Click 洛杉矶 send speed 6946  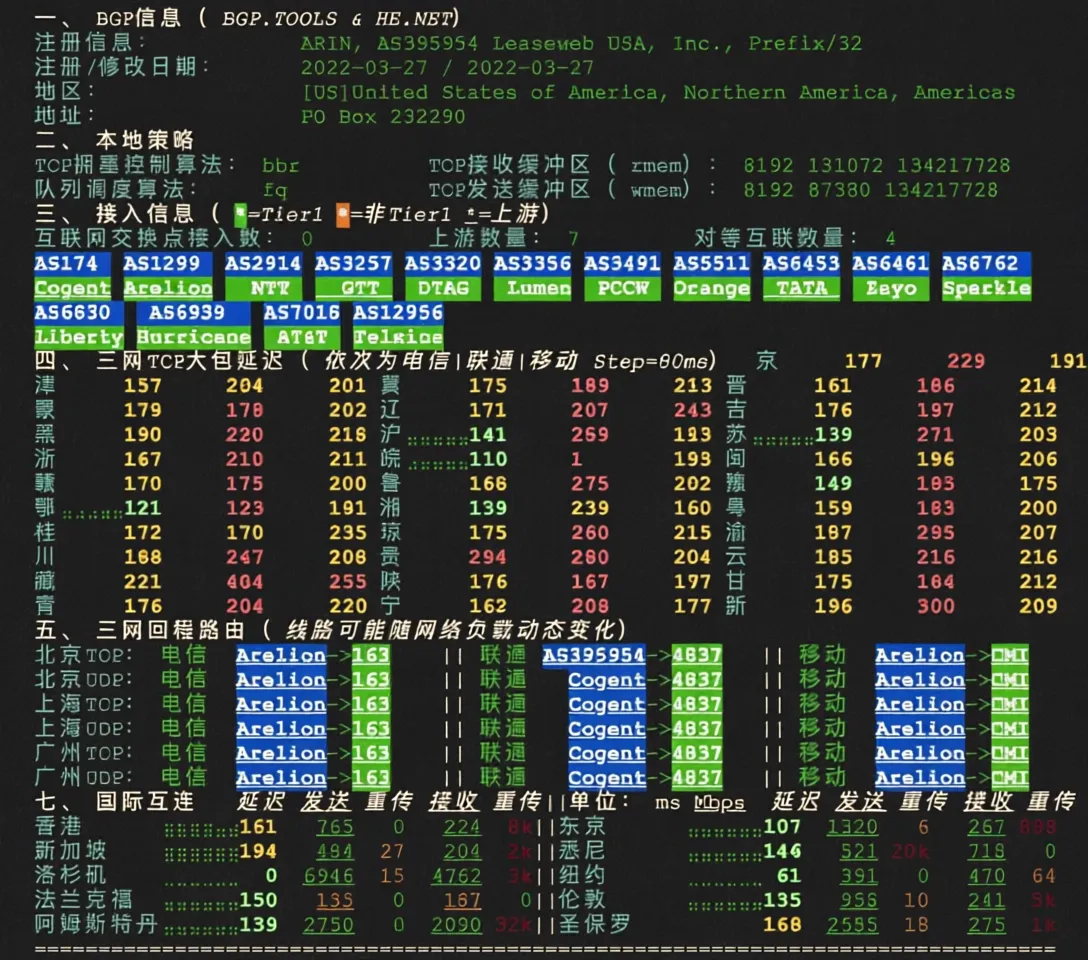pyautogui.click(x=328, y=876)
